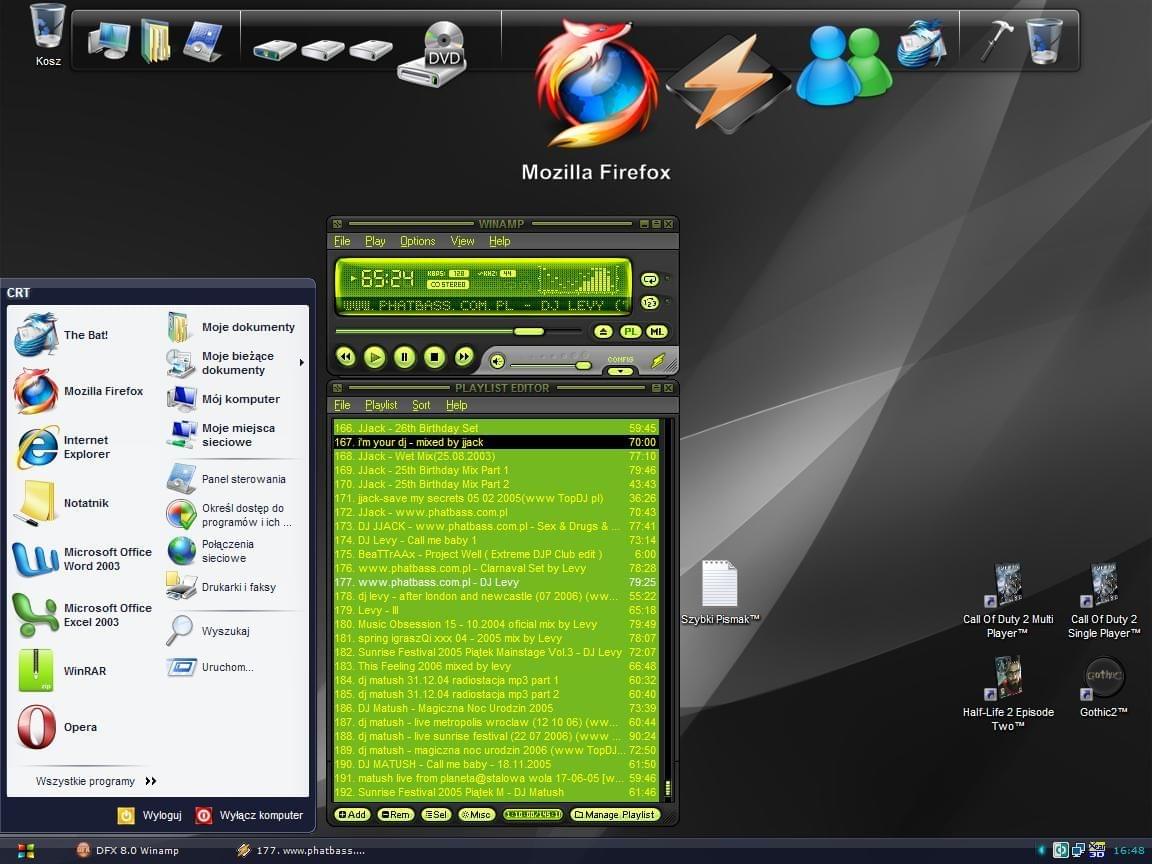Click the Winamp previous track button

tap(345, 358)
